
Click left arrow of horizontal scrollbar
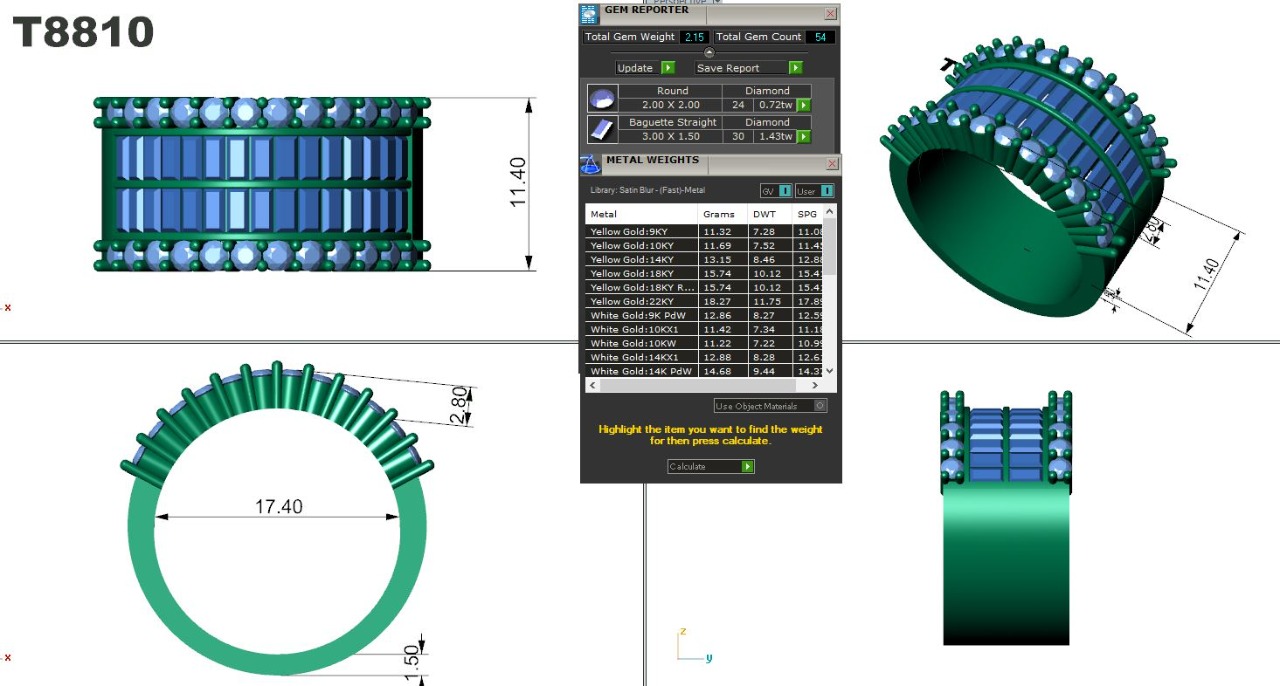coord(592,385)
